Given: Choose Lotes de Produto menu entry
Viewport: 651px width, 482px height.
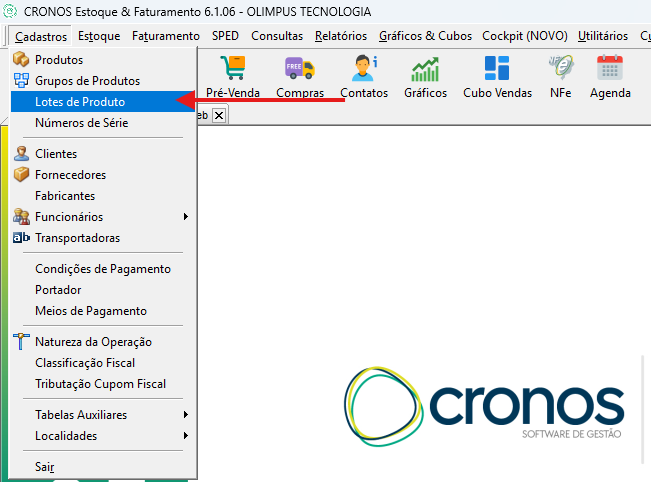Looking at the screenshot, I should coord(103,102).
